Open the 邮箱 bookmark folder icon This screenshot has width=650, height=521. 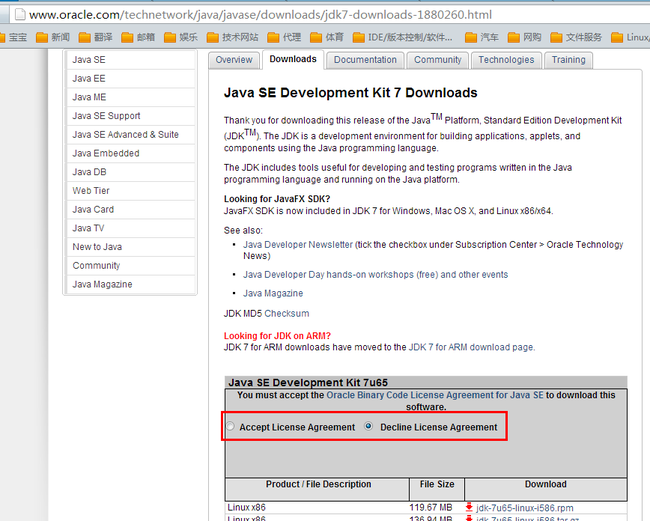tap(127, 38)
